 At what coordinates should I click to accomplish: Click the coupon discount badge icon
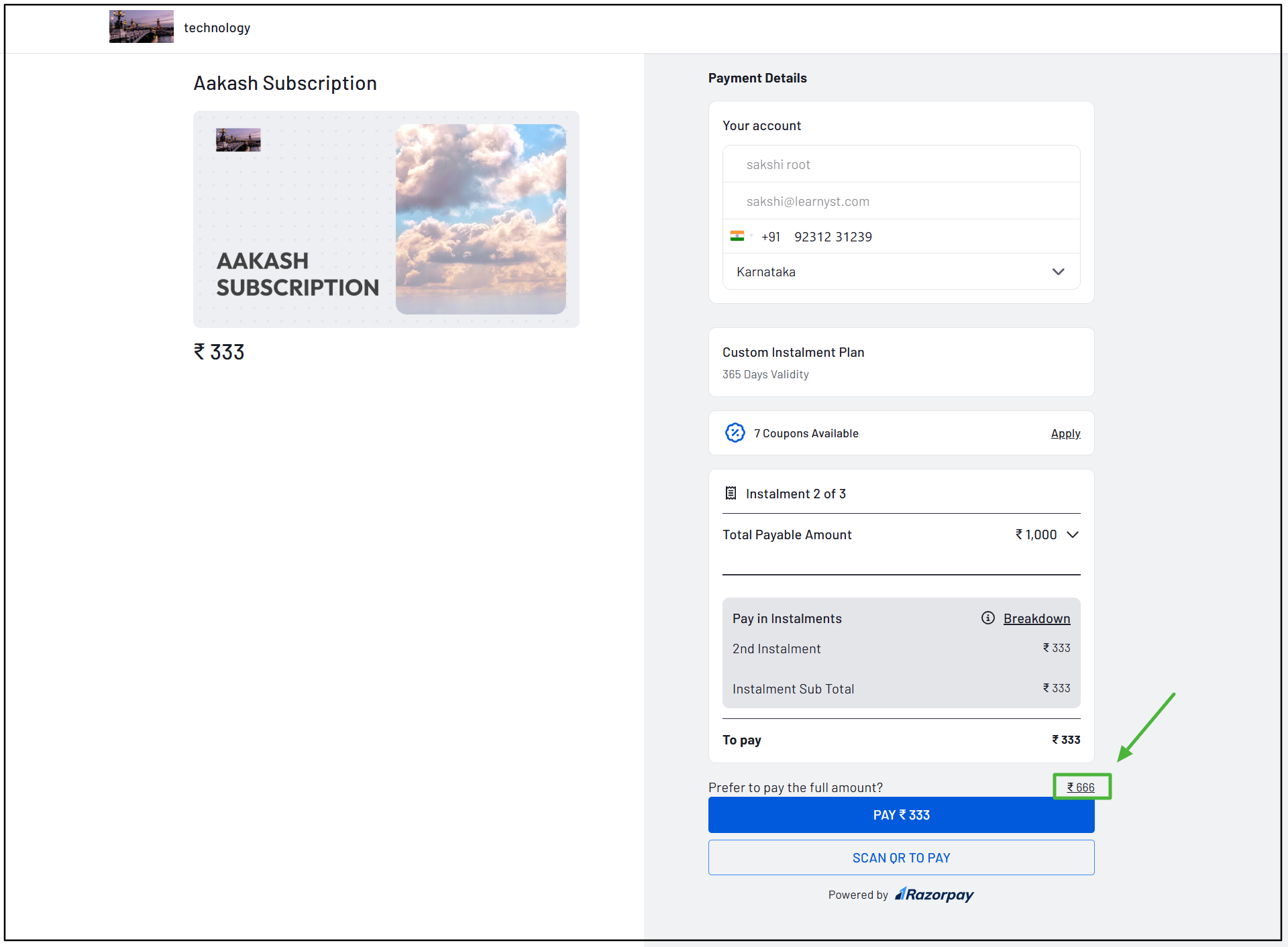[735, 433]
